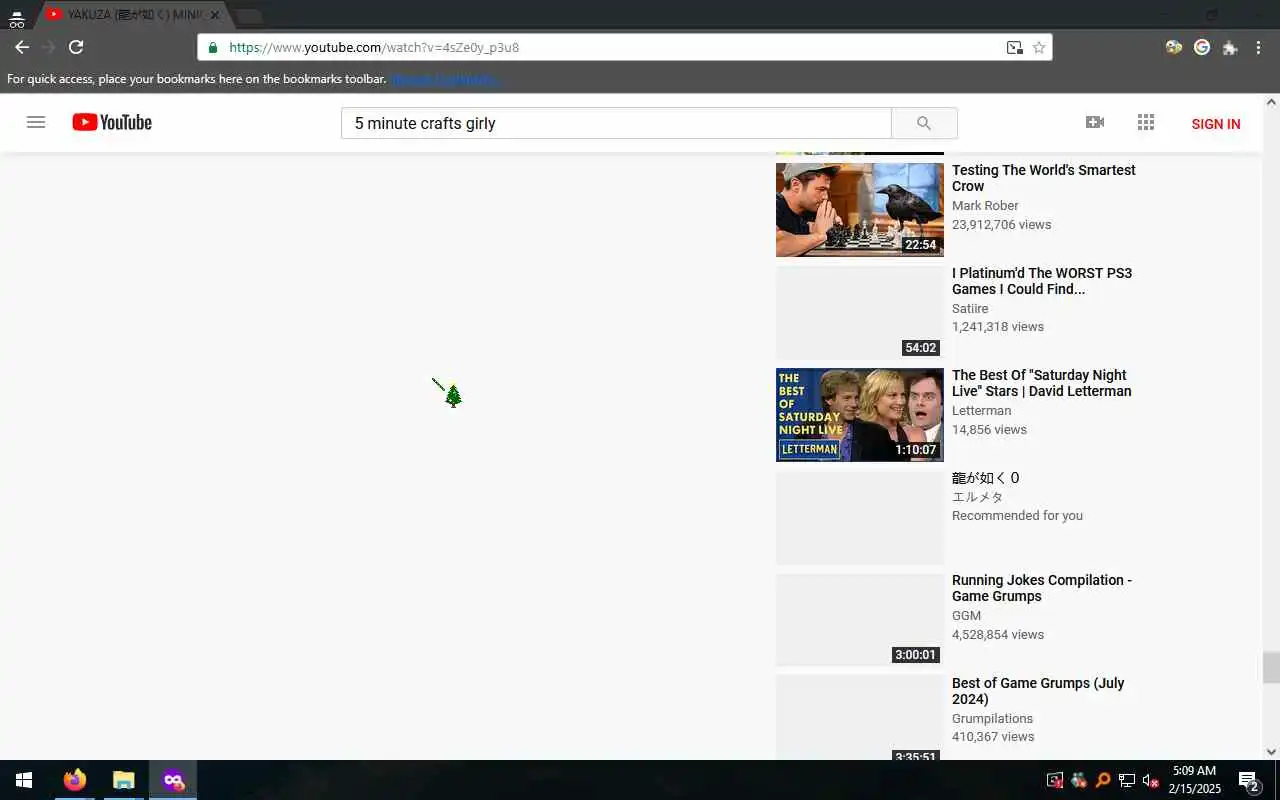Reload the page with the refresh icon
Screen dimensions: 1280x800
pos(76,47)
